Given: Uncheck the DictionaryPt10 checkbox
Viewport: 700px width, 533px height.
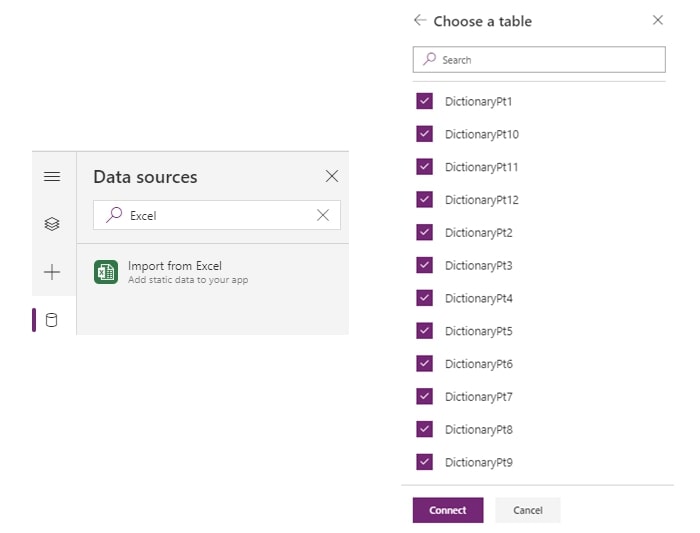Looking at the screenshot, I should [x=424, y=134].
